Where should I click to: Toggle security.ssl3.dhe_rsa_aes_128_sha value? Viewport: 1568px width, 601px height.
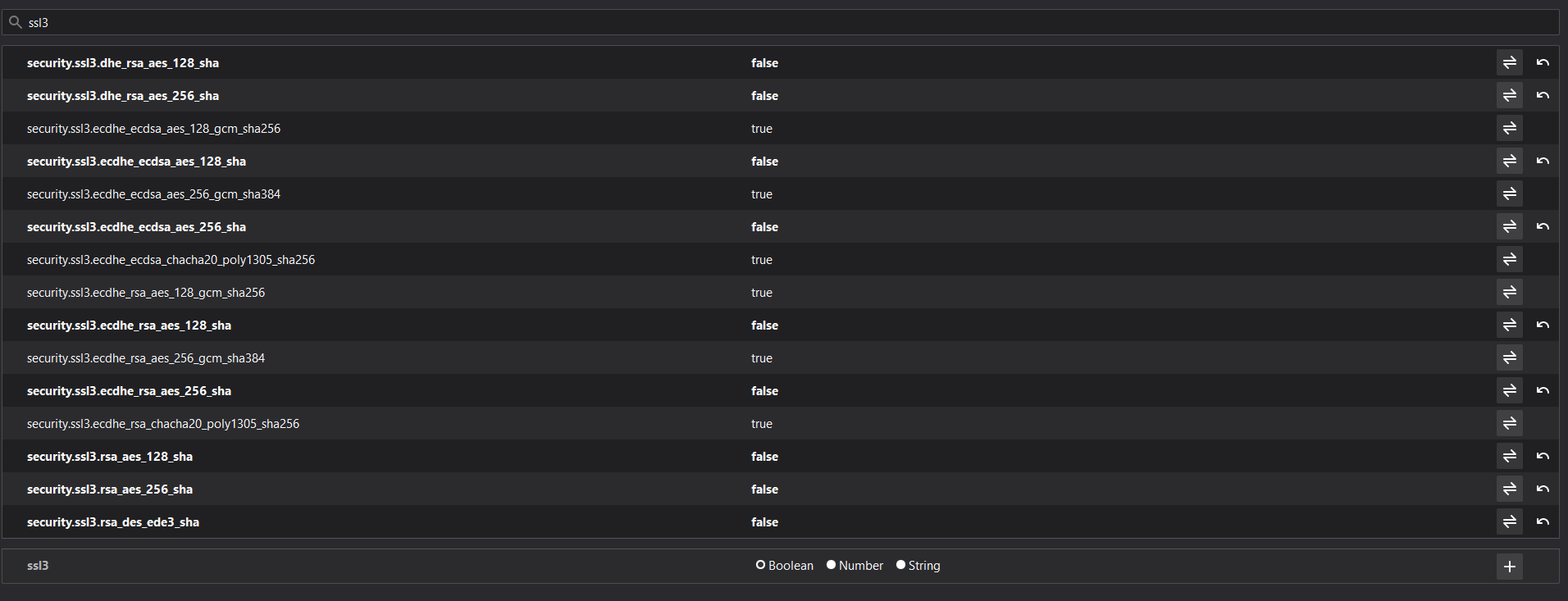[1509, 62]
